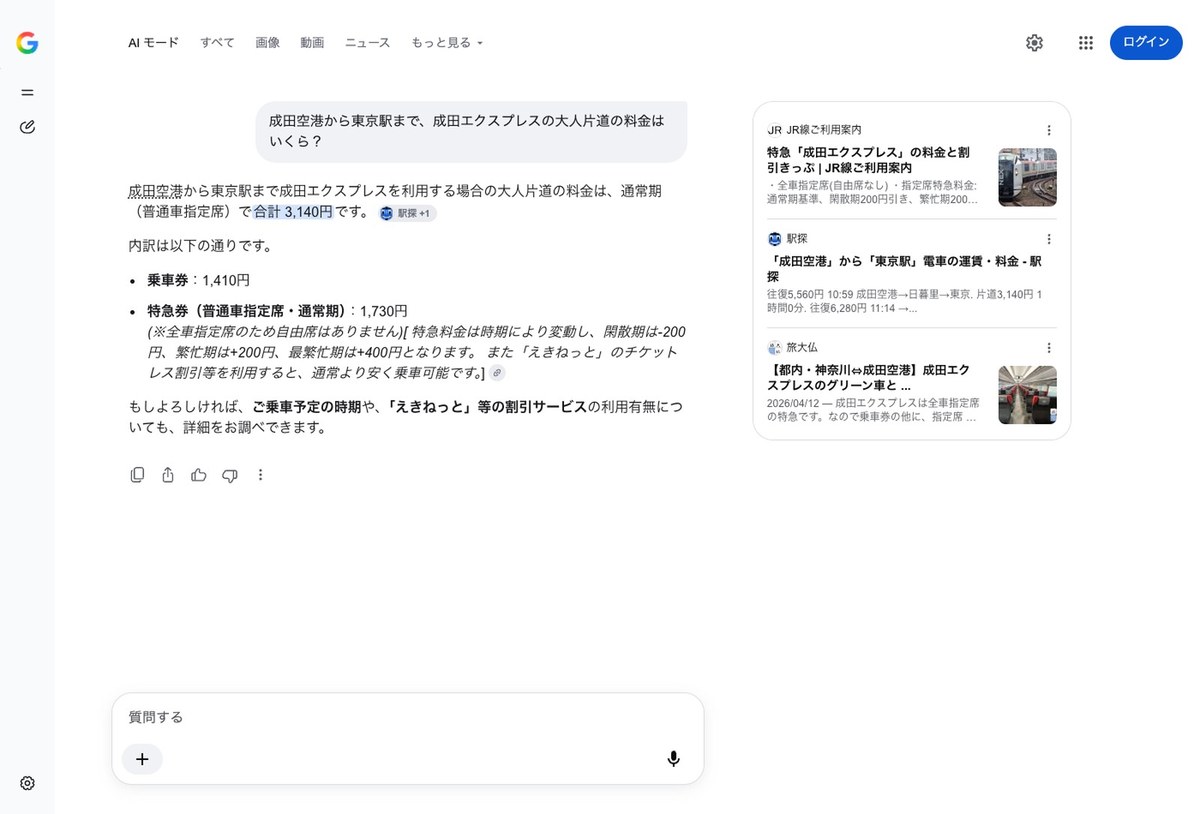
Task: Expand the もっと見る dropdown
Action: point(446,43)
